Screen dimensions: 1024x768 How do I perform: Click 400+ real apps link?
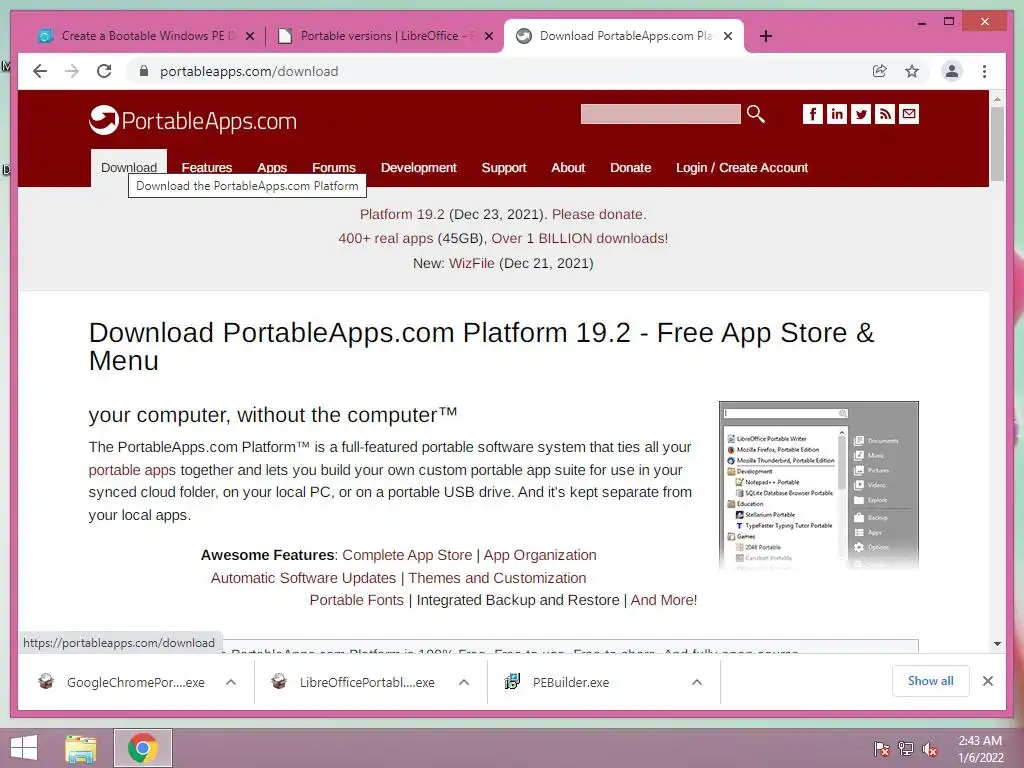[x=385, y=238]
